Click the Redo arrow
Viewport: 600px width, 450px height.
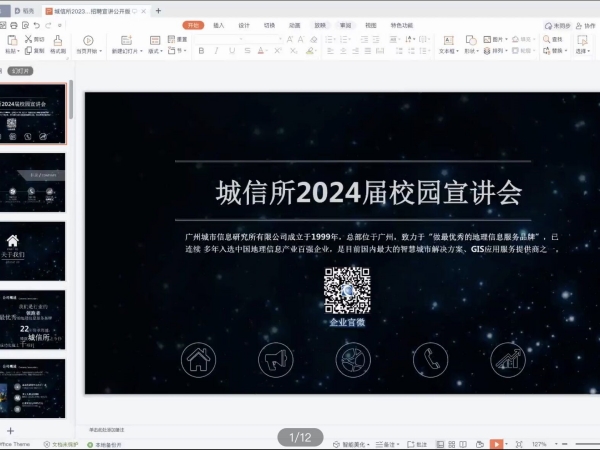[48, 25]
